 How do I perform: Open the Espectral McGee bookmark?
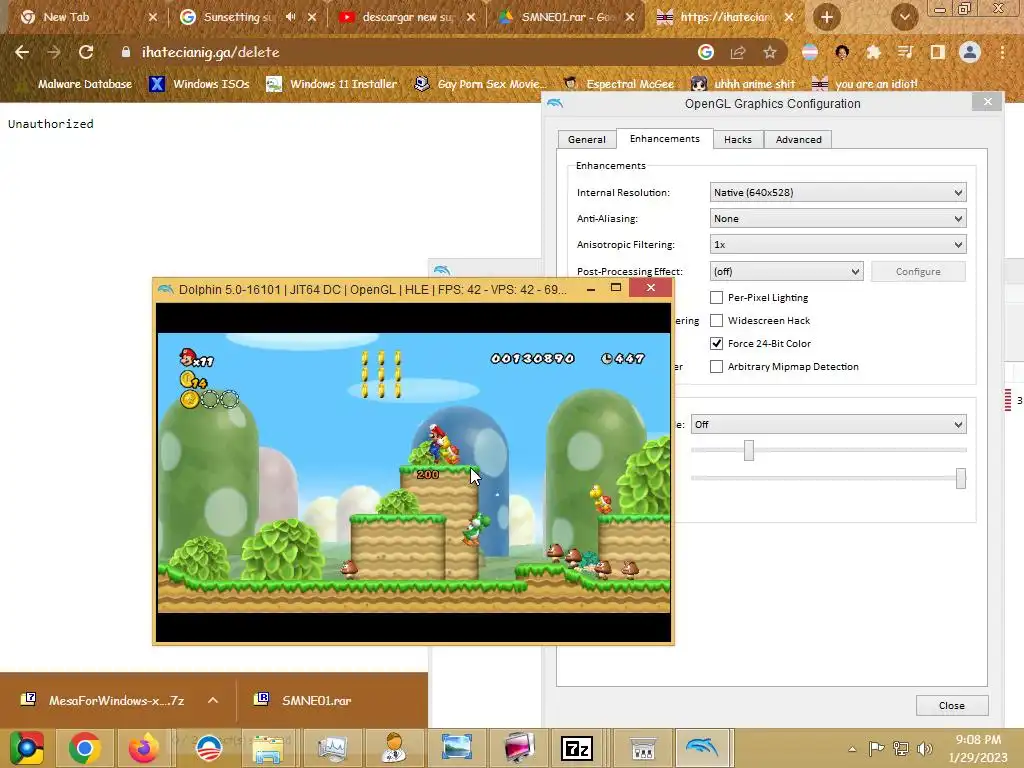(618, 84)
